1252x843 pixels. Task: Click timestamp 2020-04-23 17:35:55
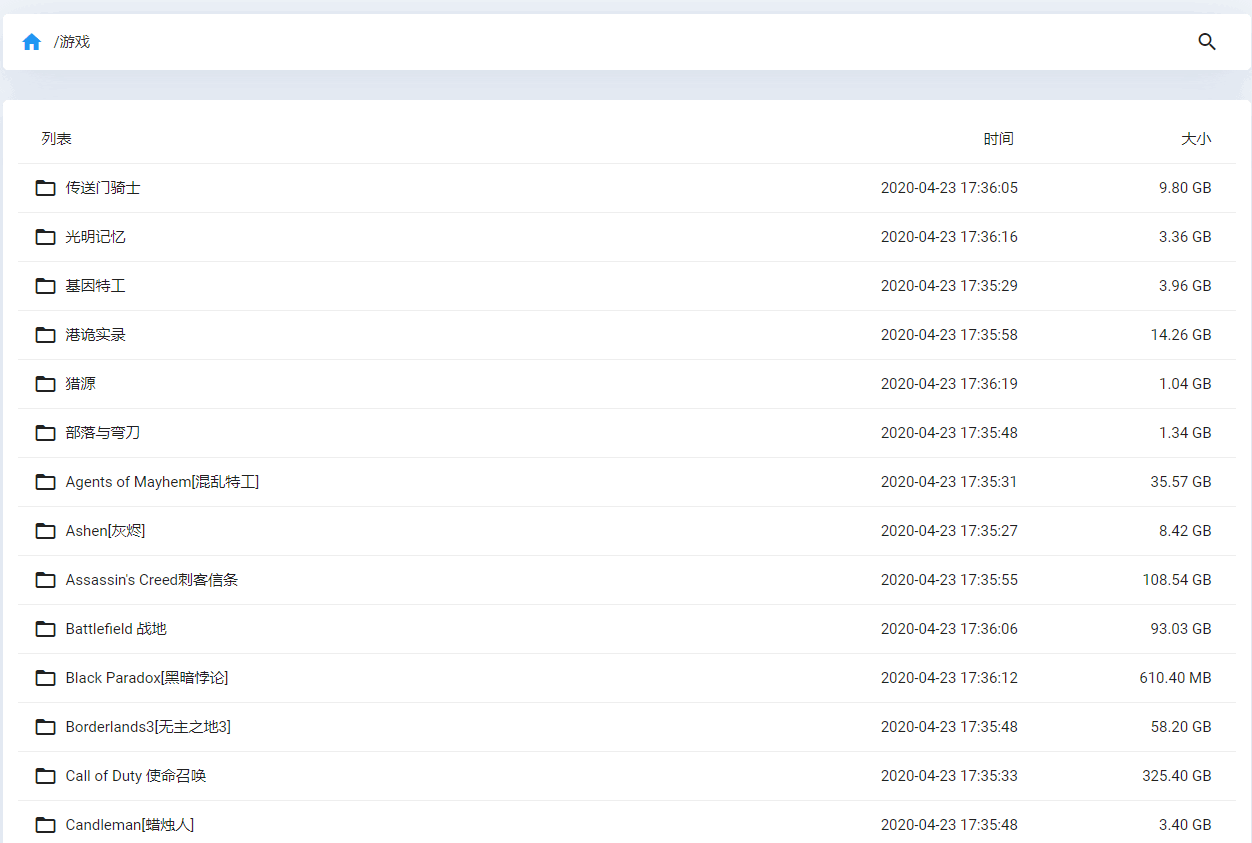pyautogui.click(x=949, y=580)
